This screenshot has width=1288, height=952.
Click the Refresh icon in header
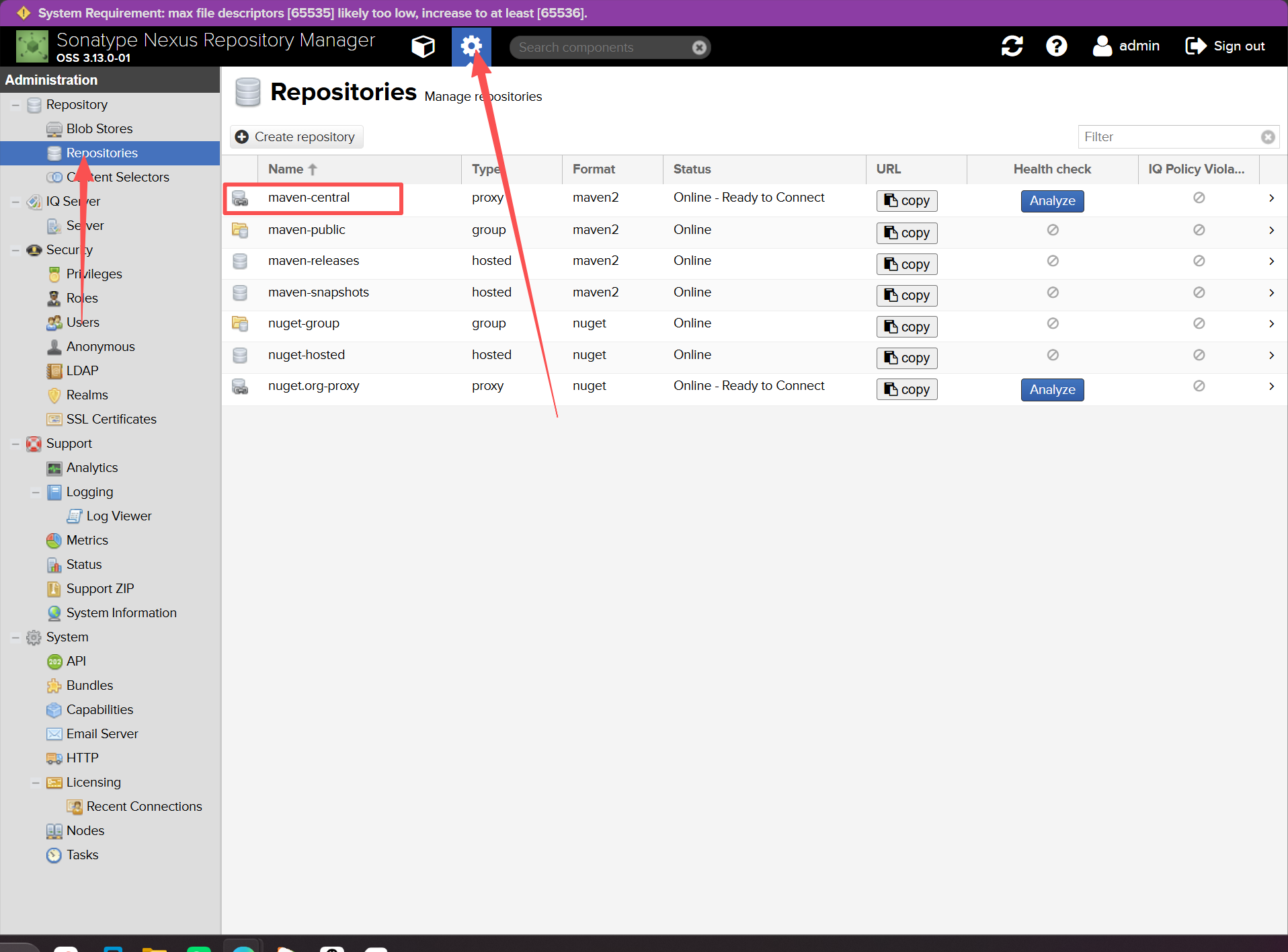tap(1012, 46)
